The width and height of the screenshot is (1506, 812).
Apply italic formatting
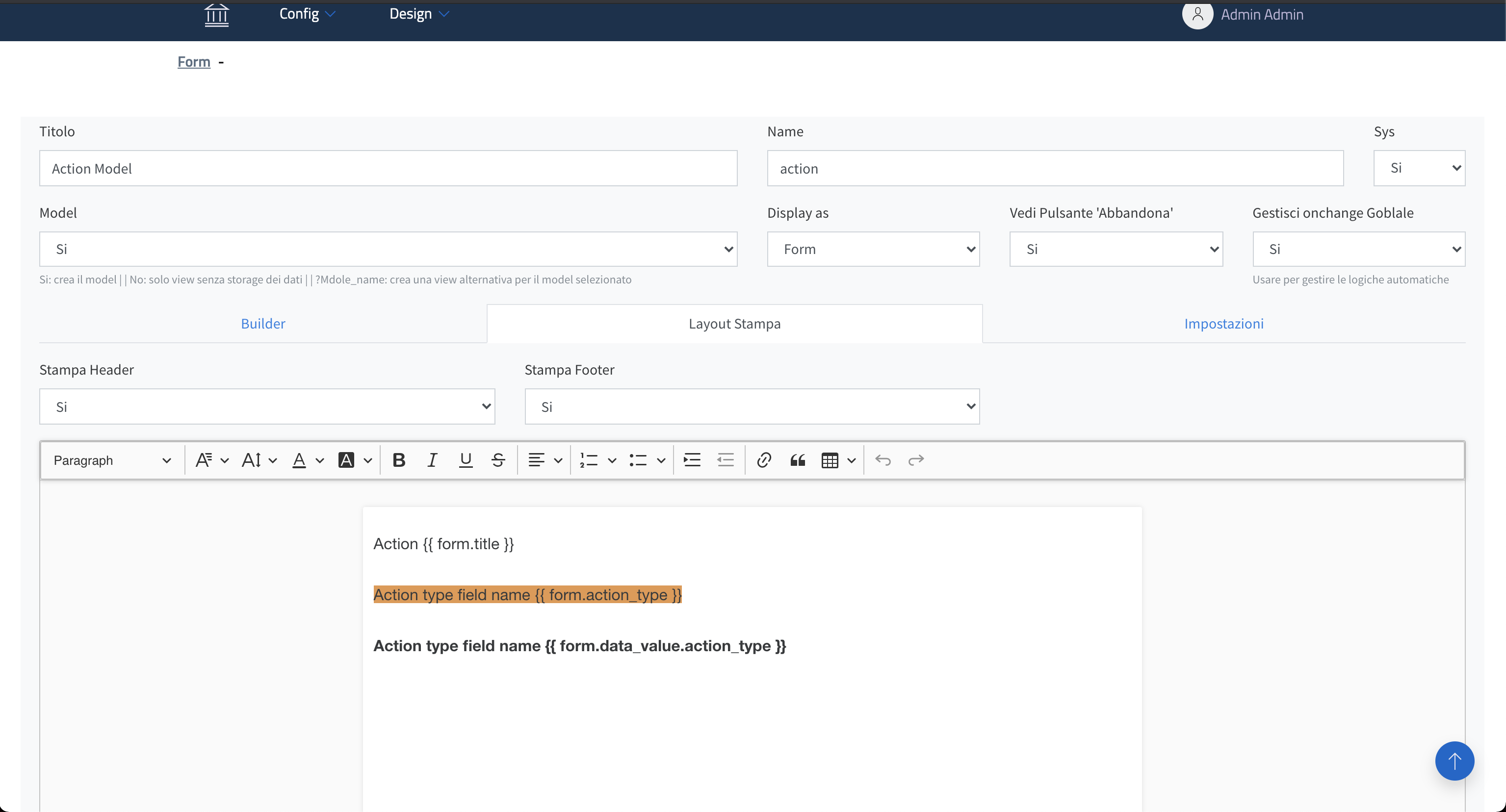(432, 460)
